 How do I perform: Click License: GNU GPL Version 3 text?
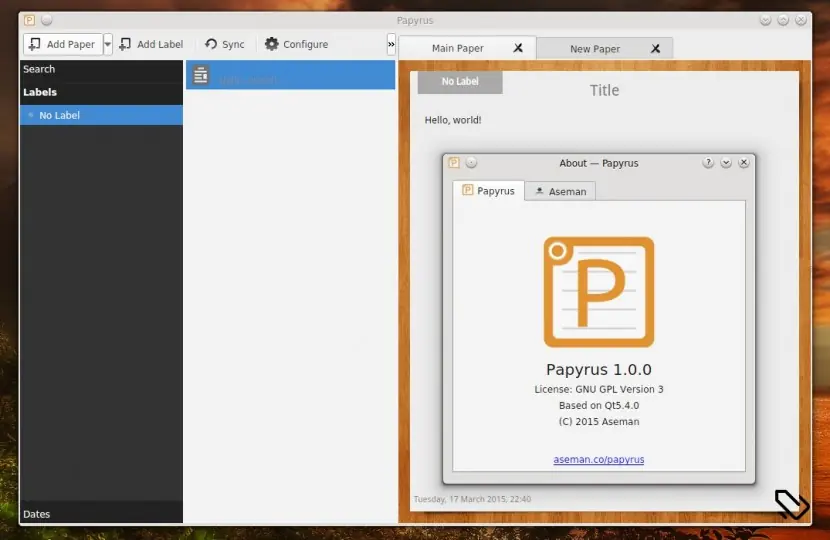(599, 389)
